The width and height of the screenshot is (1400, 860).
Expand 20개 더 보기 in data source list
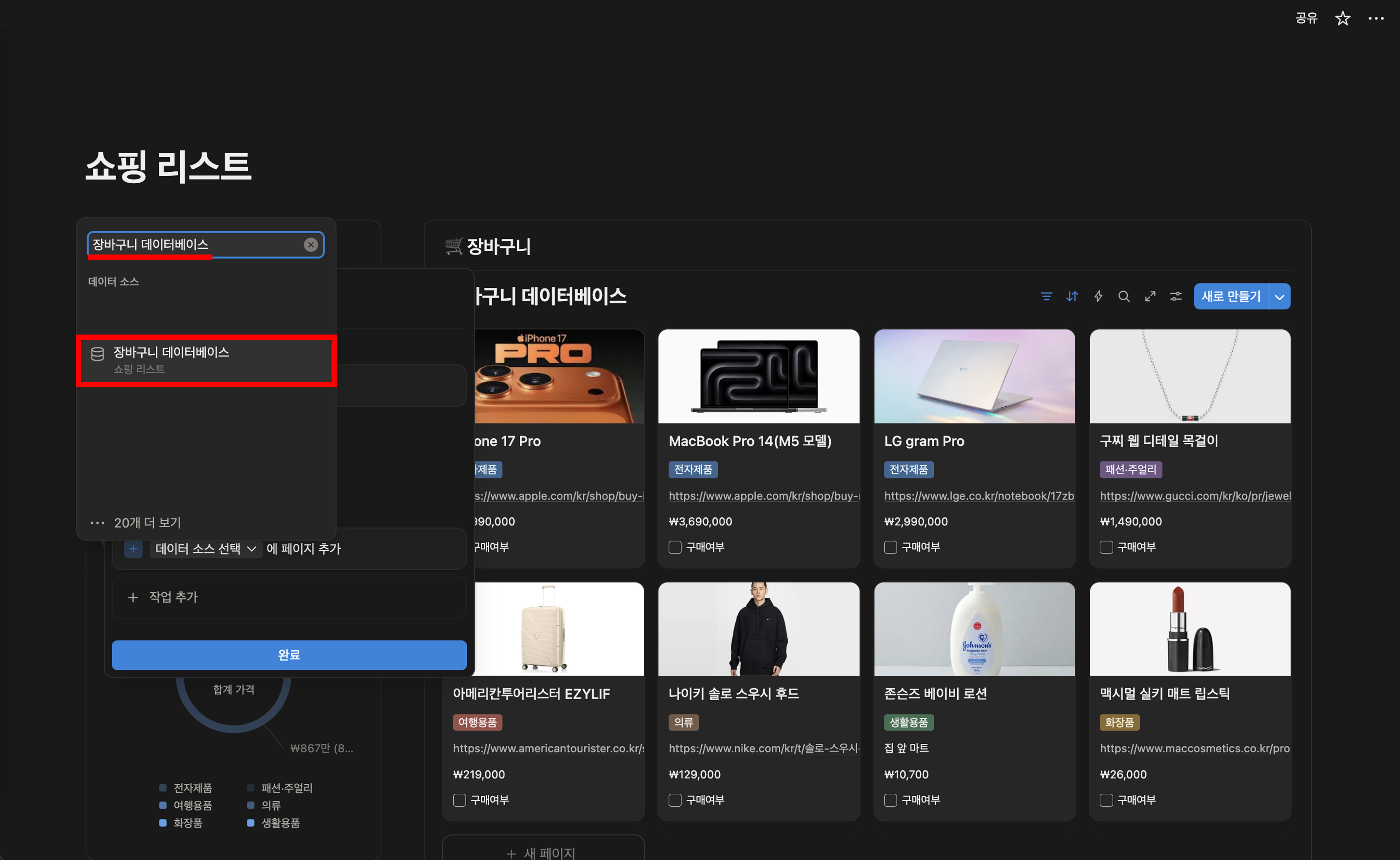coord(147,523)
